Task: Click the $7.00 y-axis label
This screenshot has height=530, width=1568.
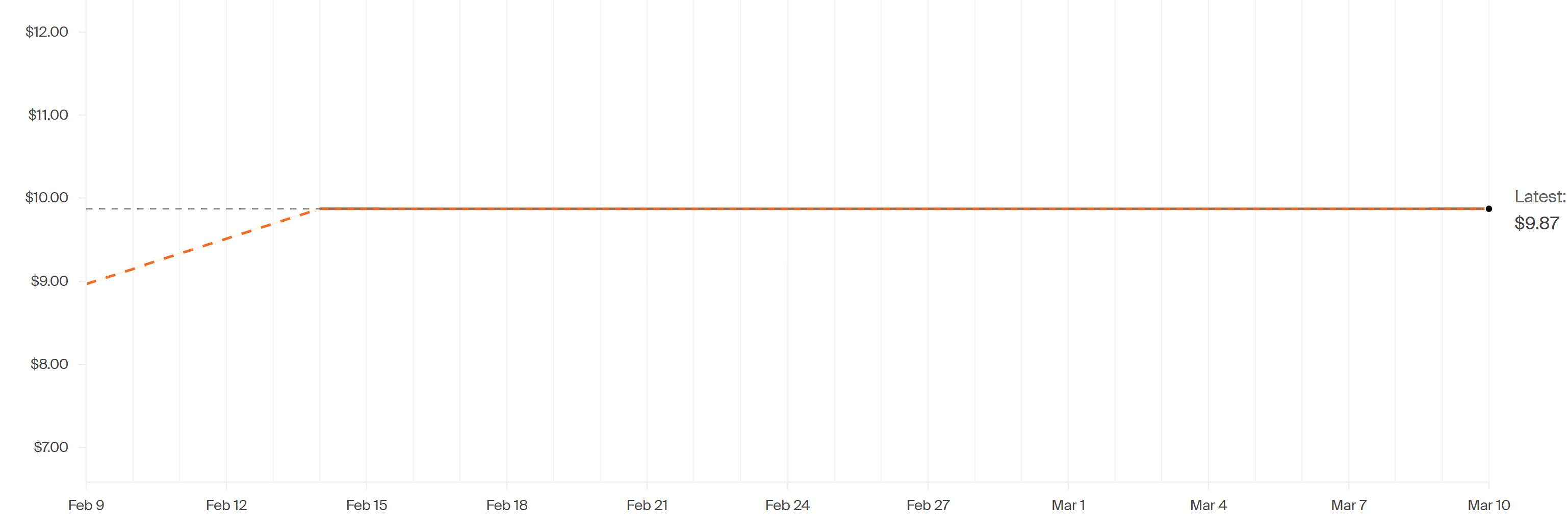Action: 50,447
